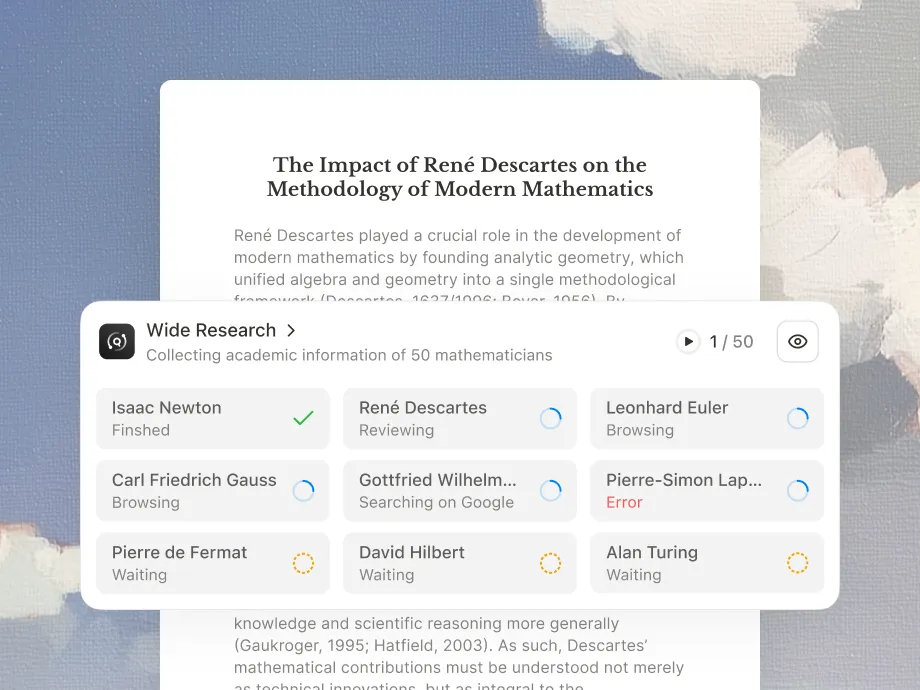Click the Wide Research app logo icon
This screenshot has width=920, height=690.
click(117, 341)
